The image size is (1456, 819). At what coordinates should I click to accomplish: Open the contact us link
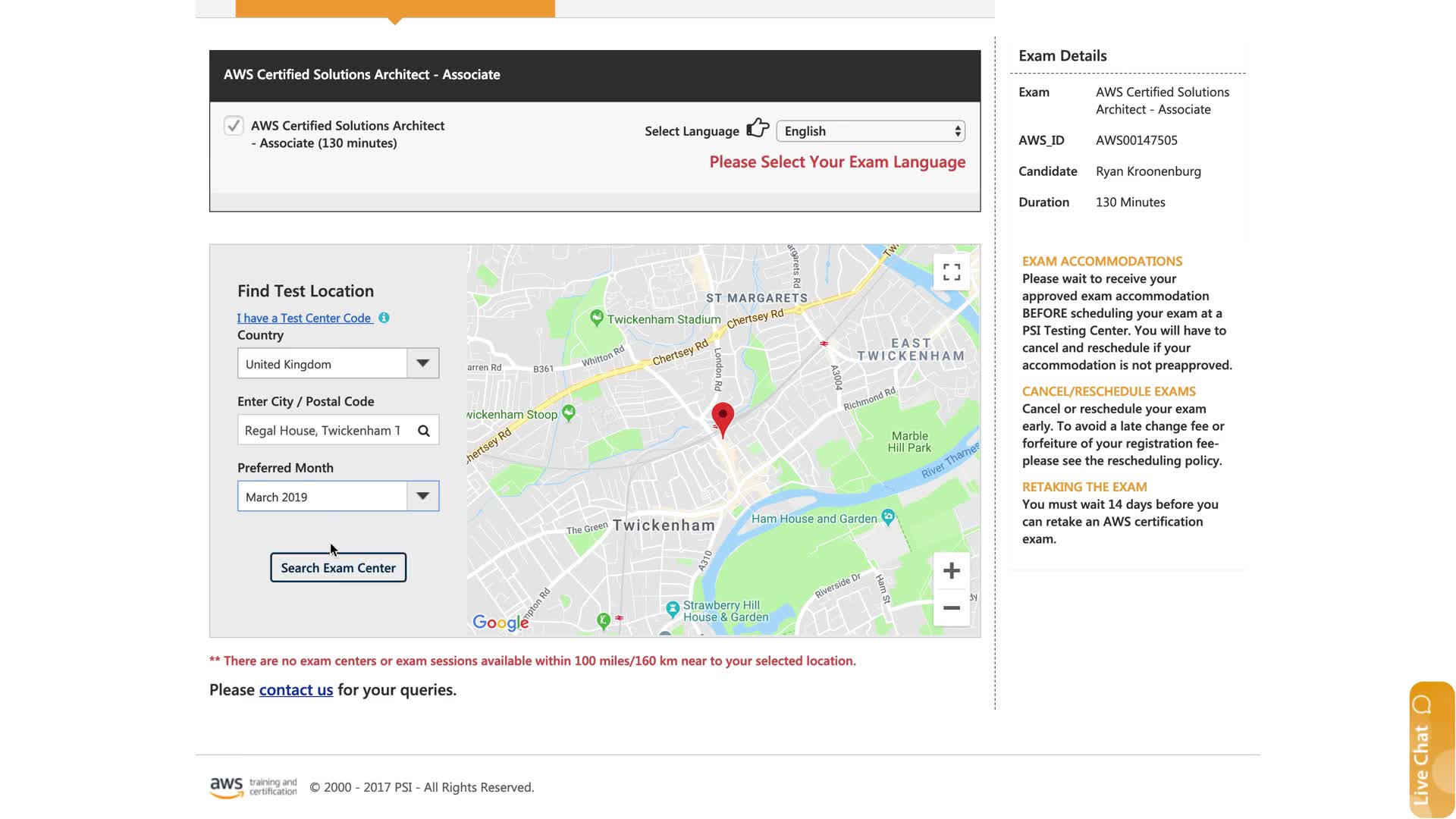click(x=296, y=690)
